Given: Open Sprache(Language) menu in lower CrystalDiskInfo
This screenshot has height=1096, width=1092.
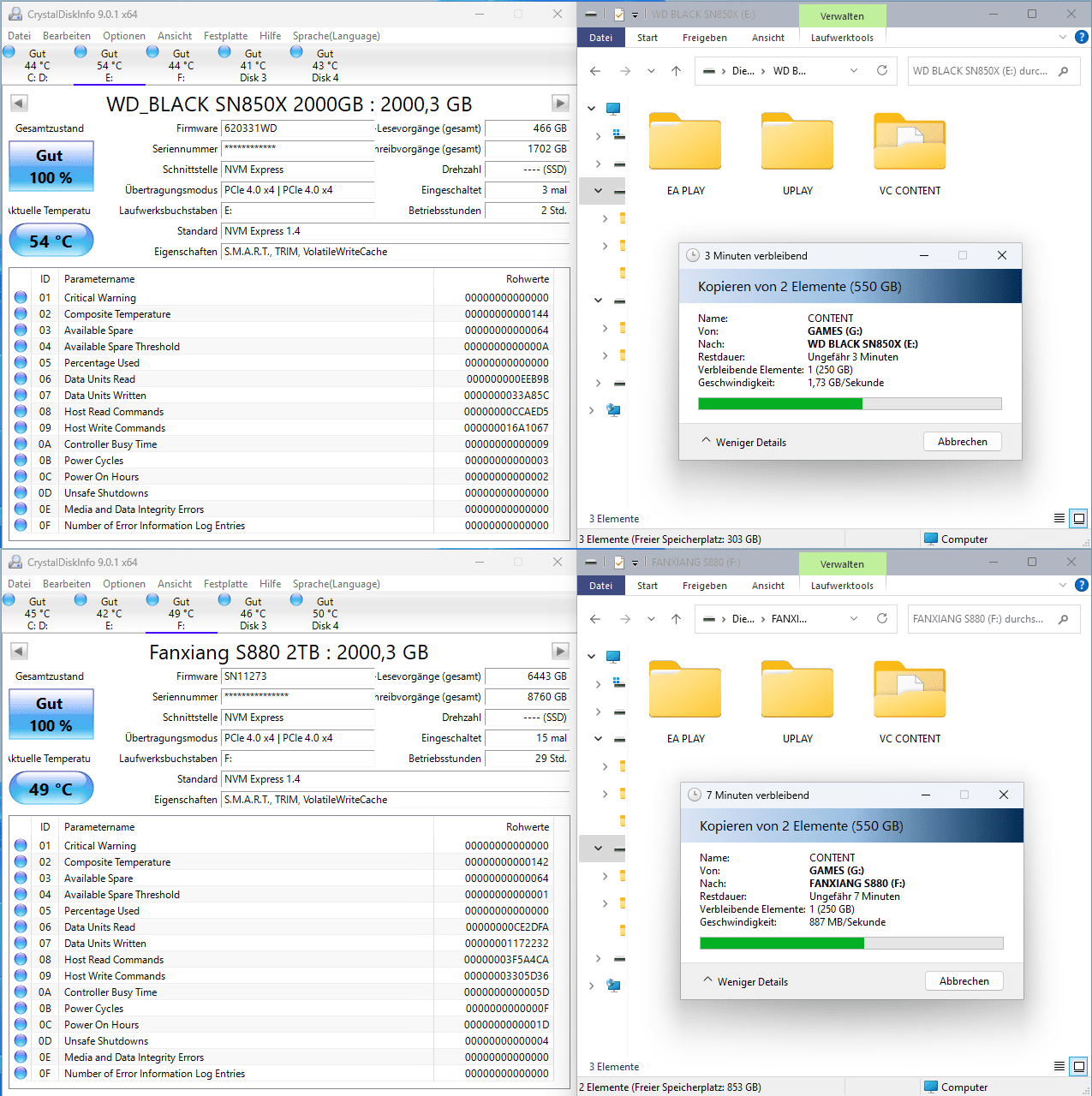Looking at the screenshot, I should click(x=336, y=584).
